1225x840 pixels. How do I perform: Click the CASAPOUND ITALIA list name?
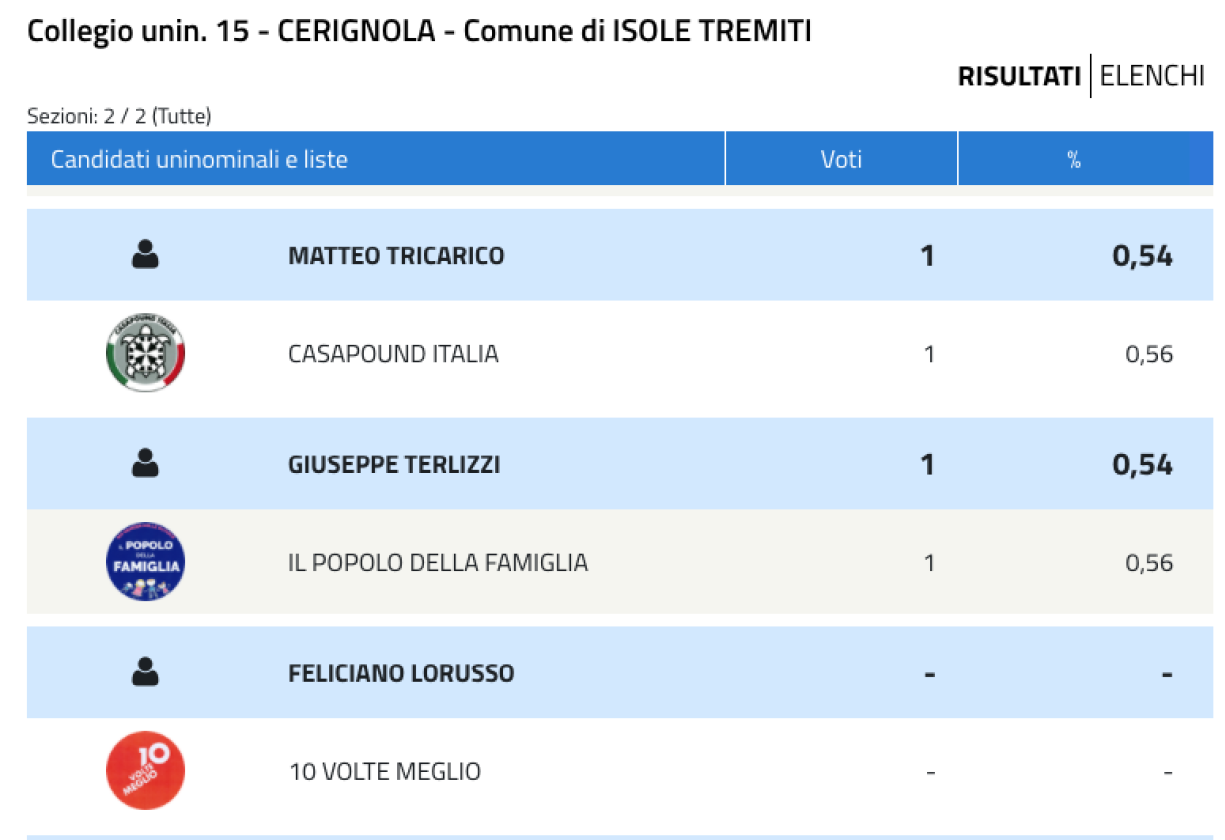[393, 354]
